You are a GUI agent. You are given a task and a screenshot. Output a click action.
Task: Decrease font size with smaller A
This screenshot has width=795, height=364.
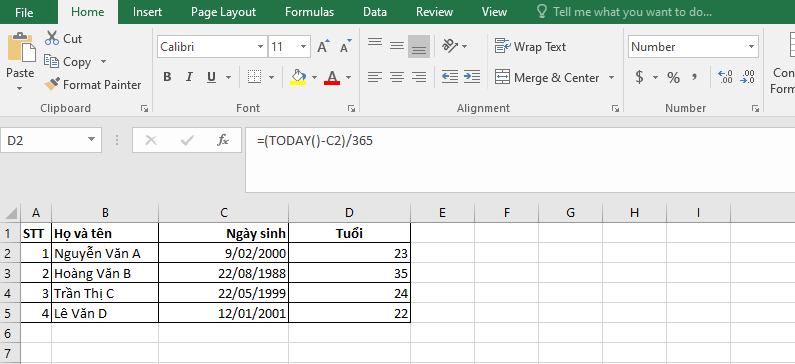click(346, 47)
